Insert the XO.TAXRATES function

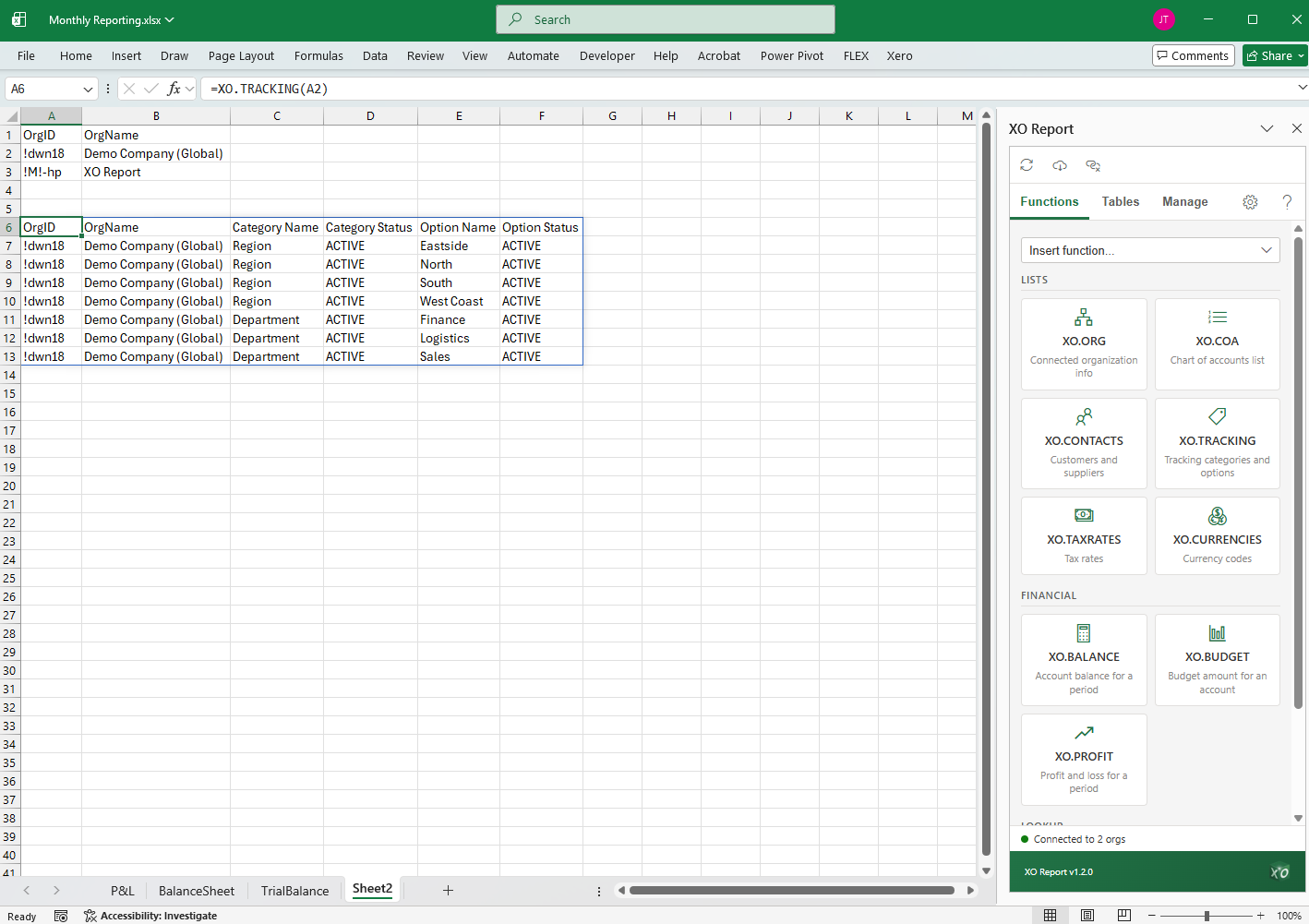[1084, 535]
